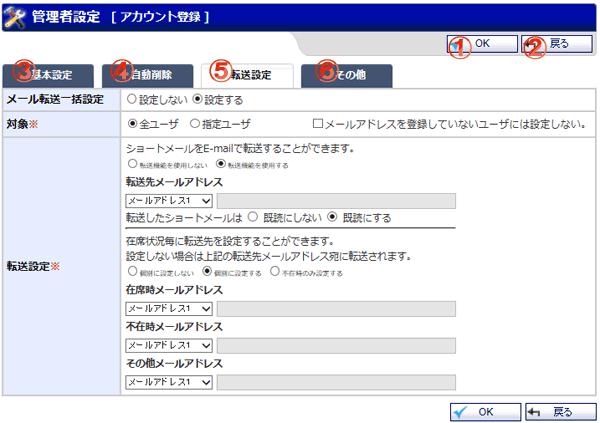Click the title text 管理者設定 [アカウント登録]
The height and width of the screenshot is (423, 600).
click(120, 17)
